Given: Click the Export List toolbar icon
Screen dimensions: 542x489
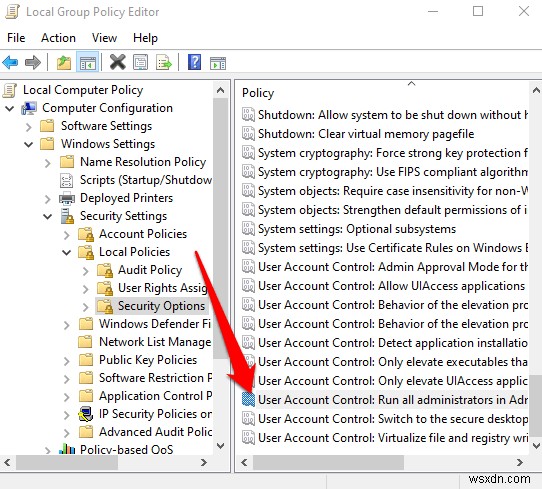Looking at the screenshot, I should 163,63.
